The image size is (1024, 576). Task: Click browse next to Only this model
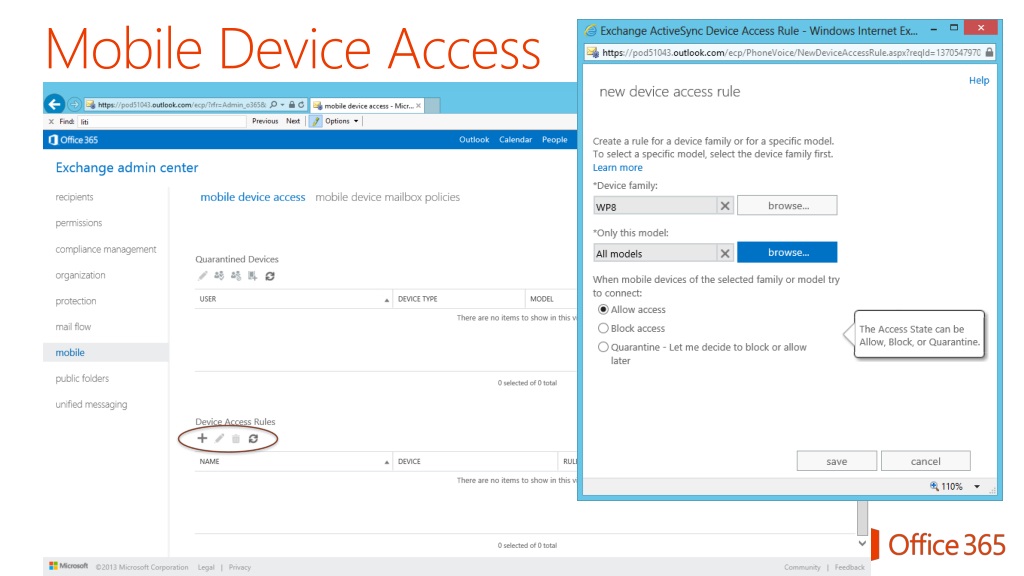787,253
